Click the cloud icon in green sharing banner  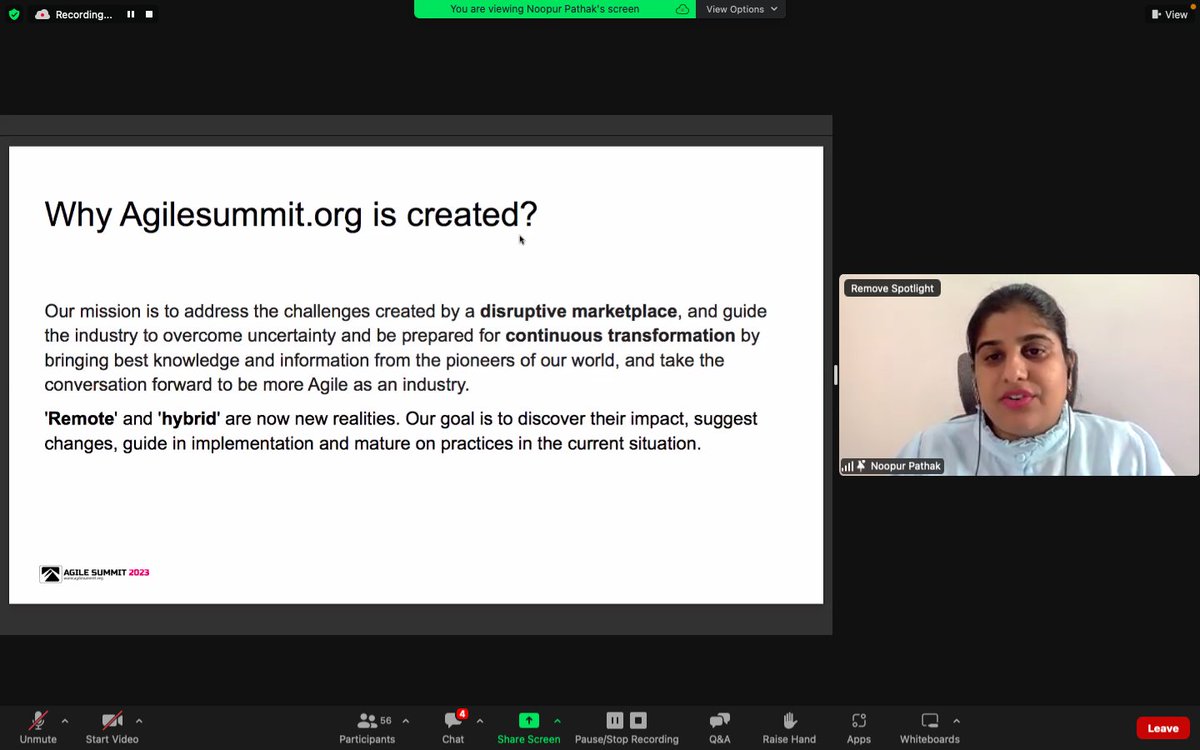coord(682,9)
